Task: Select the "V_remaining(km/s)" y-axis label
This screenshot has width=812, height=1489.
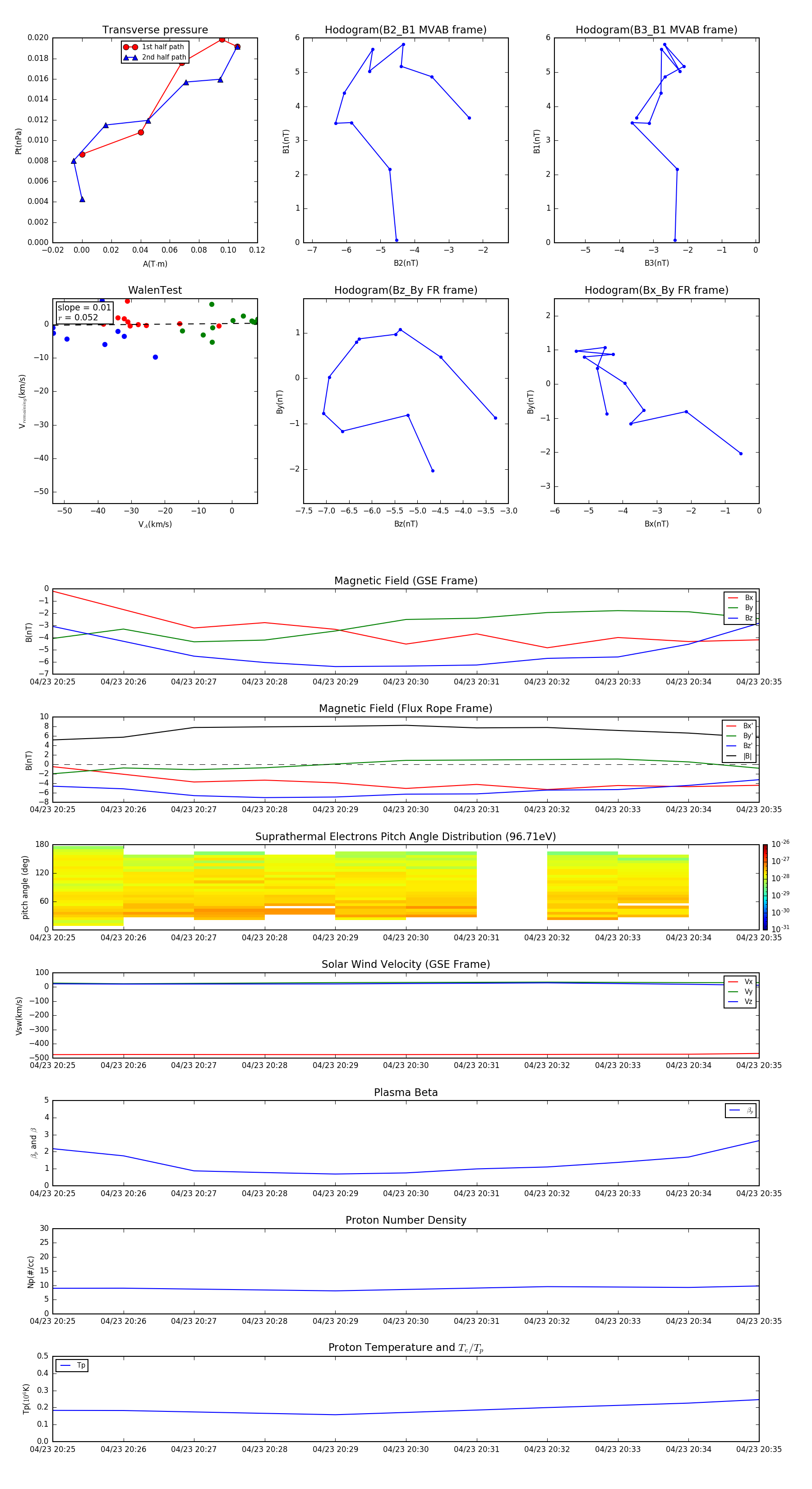Action: tap(22, 401)
